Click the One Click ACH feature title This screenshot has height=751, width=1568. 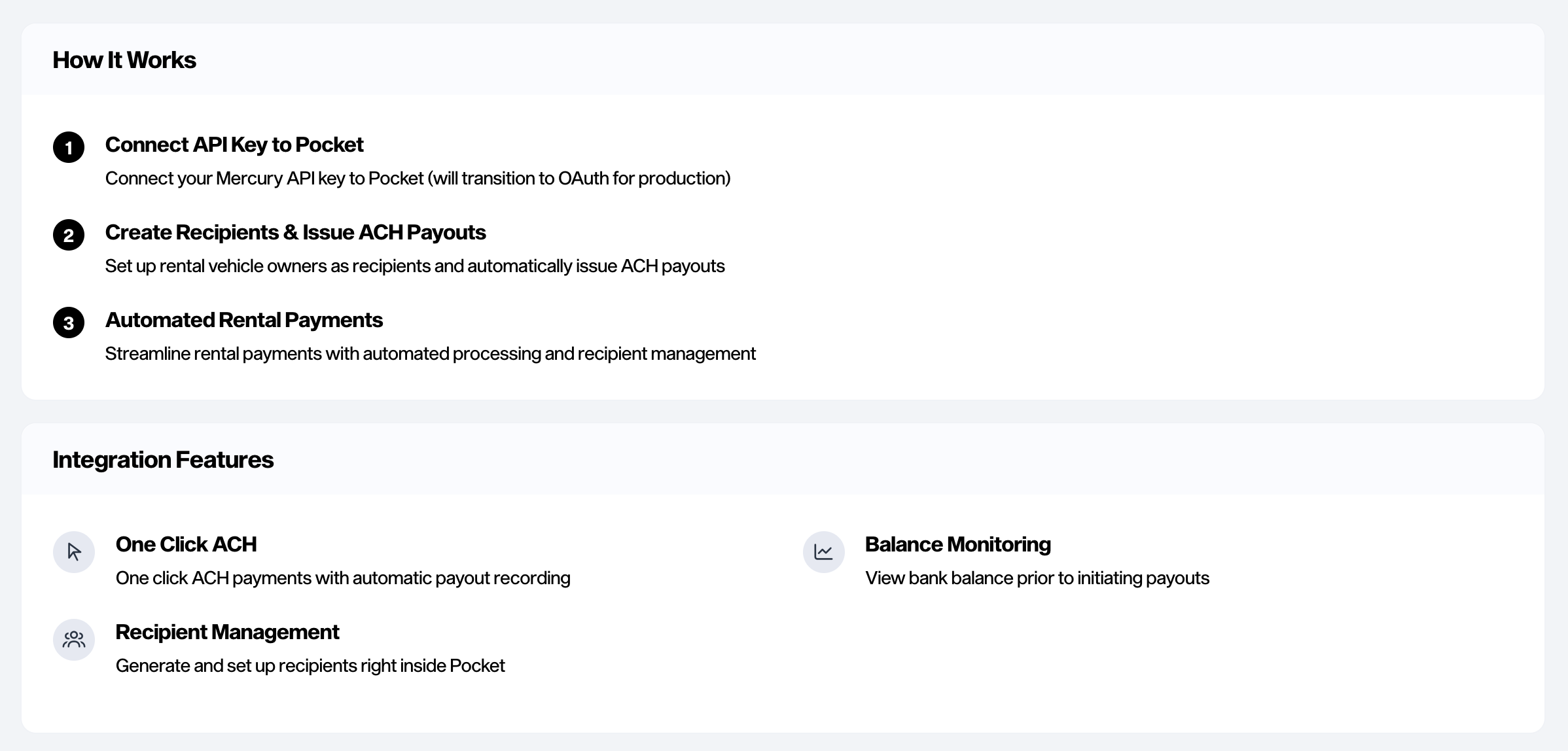186,544
